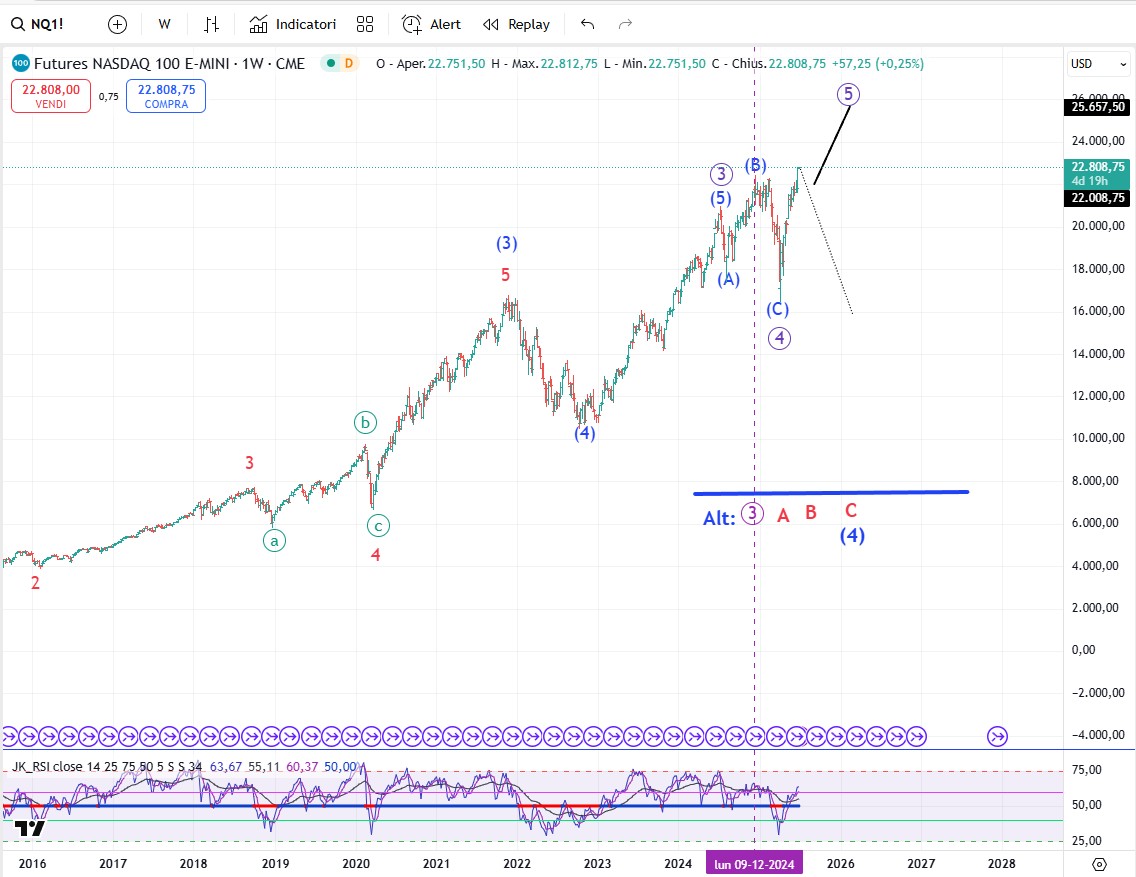Click the green circled a label

(x=274, y=540)
